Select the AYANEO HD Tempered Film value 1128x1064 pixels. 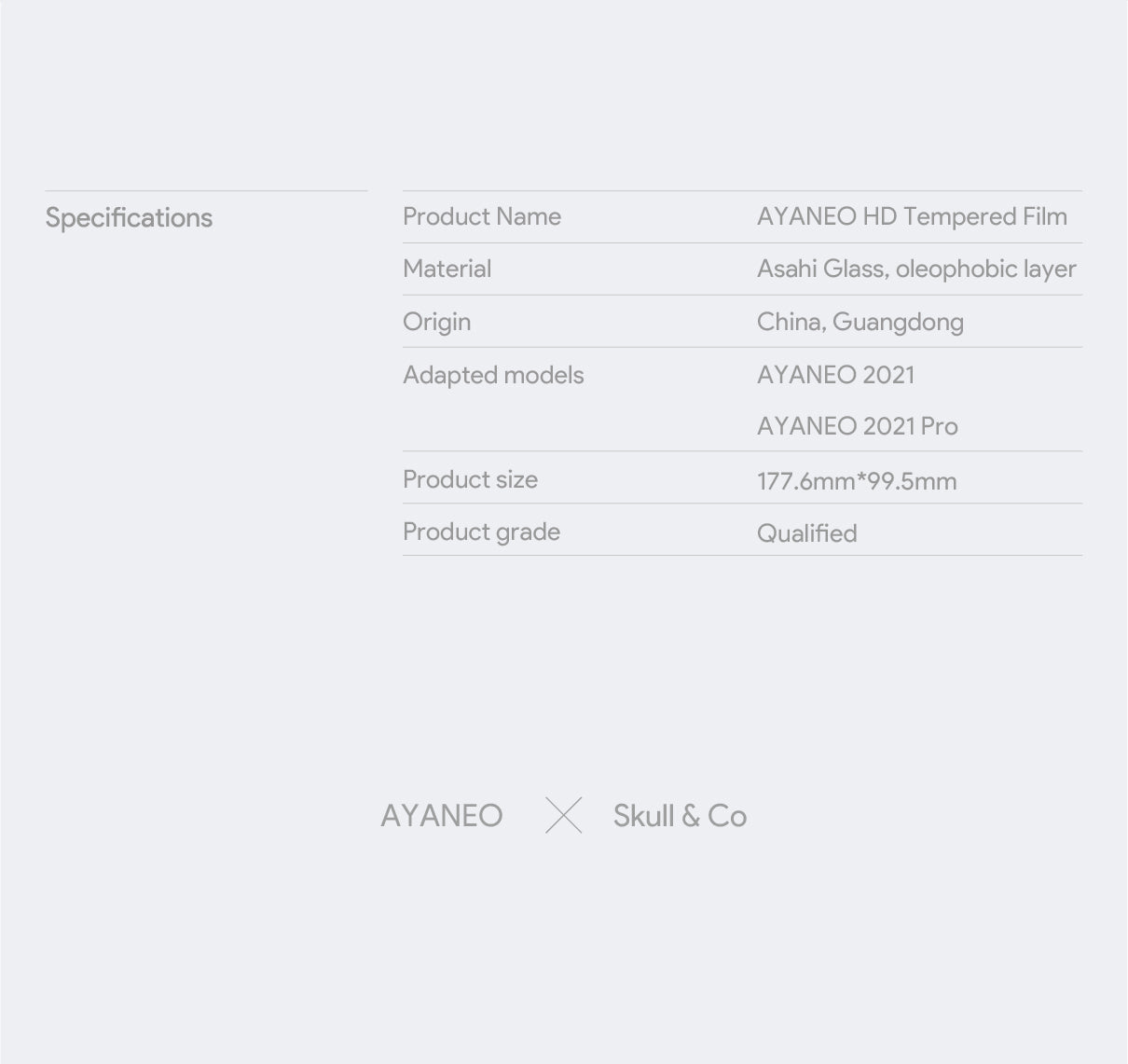click(911, 216)
